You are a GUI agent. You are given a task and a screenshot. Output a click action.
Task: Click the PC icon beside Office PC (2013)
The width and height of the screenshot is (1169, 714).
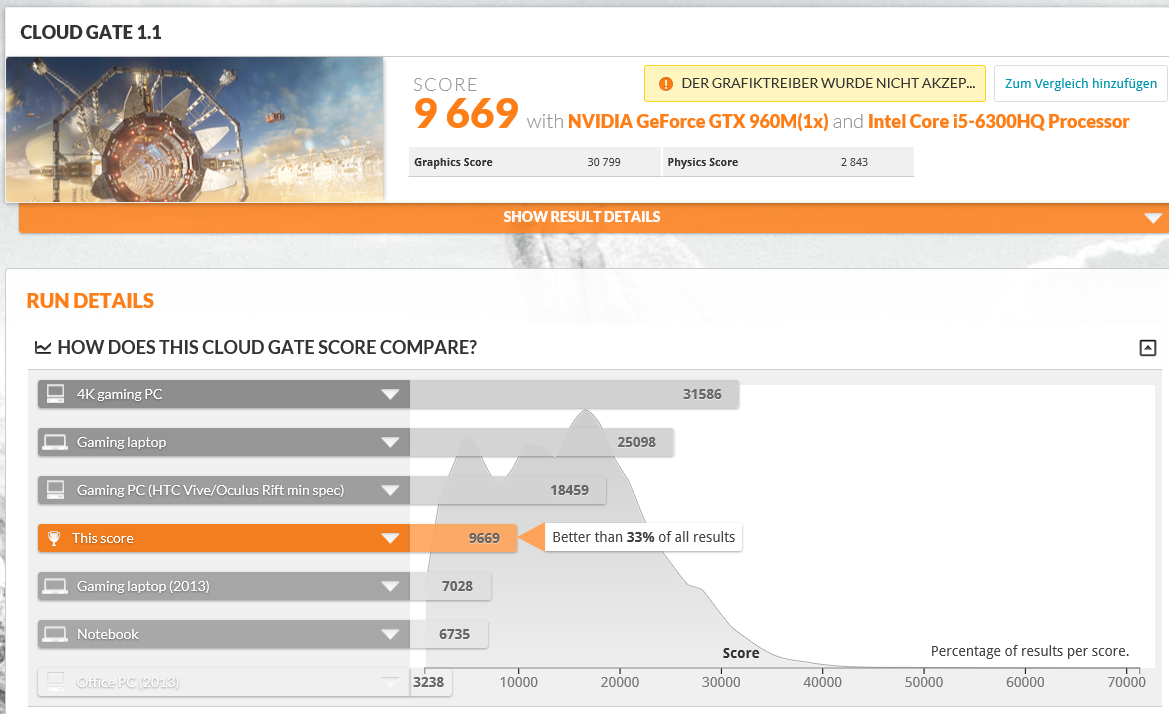point(55,680)
